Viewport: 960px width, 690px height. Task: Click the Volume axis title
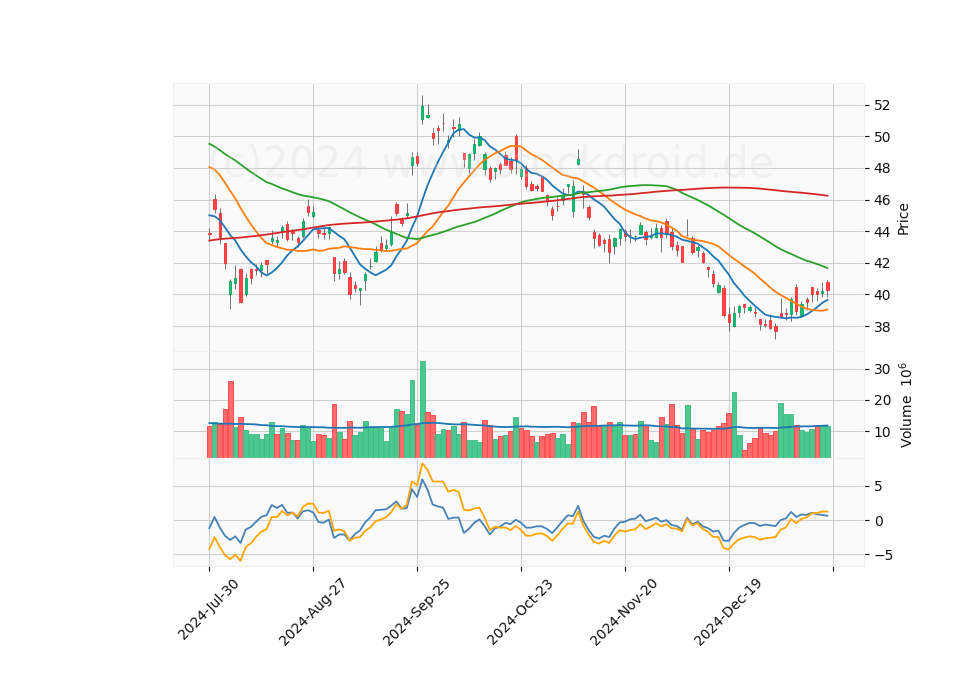[x=905, y=405]
